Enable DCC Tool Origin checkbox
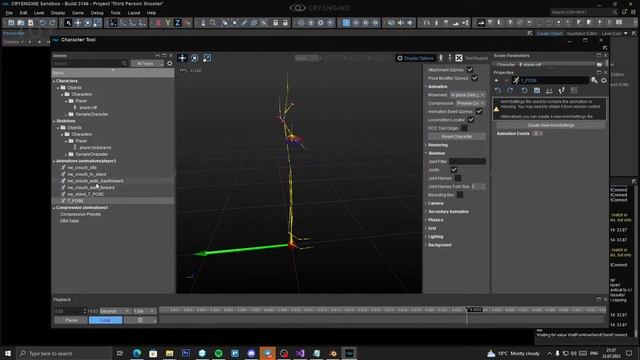Image resolution: width=640 pixels, height=360 pixels. pos(464,128)
